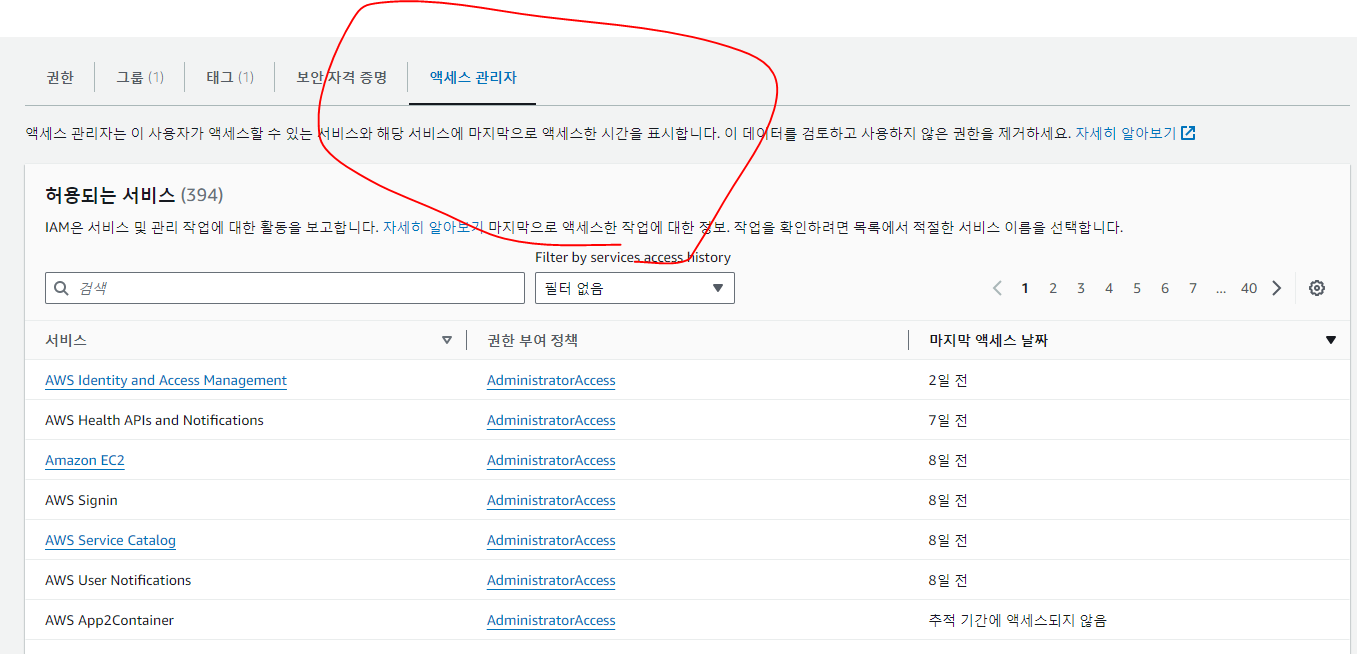Switch to the 그룹 (1) tab
Image resolution: width=1357 pixels, height=654 pixels.
pos(140,77)
